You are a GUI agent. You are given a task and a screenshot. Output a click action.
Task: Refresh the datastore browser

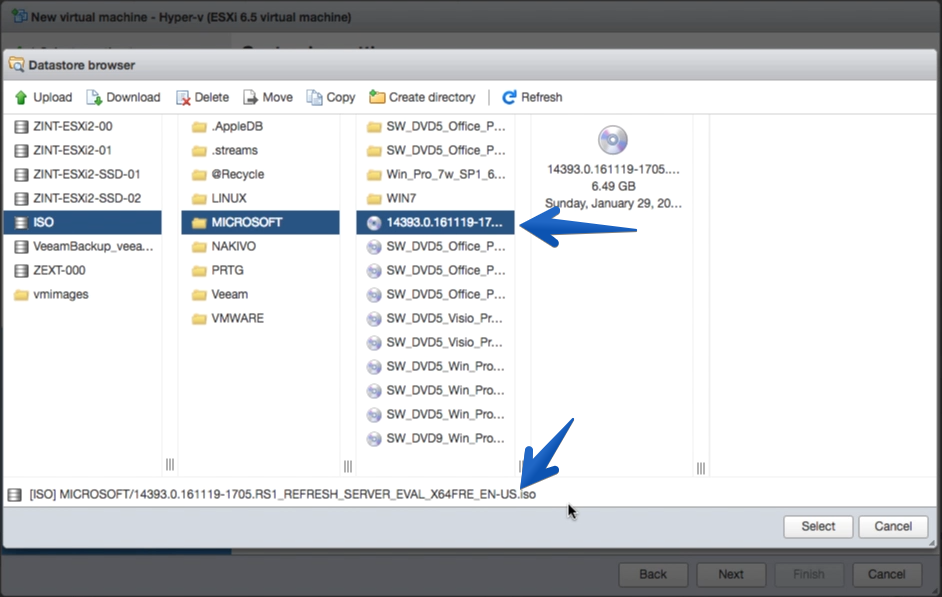pos(532,97)
